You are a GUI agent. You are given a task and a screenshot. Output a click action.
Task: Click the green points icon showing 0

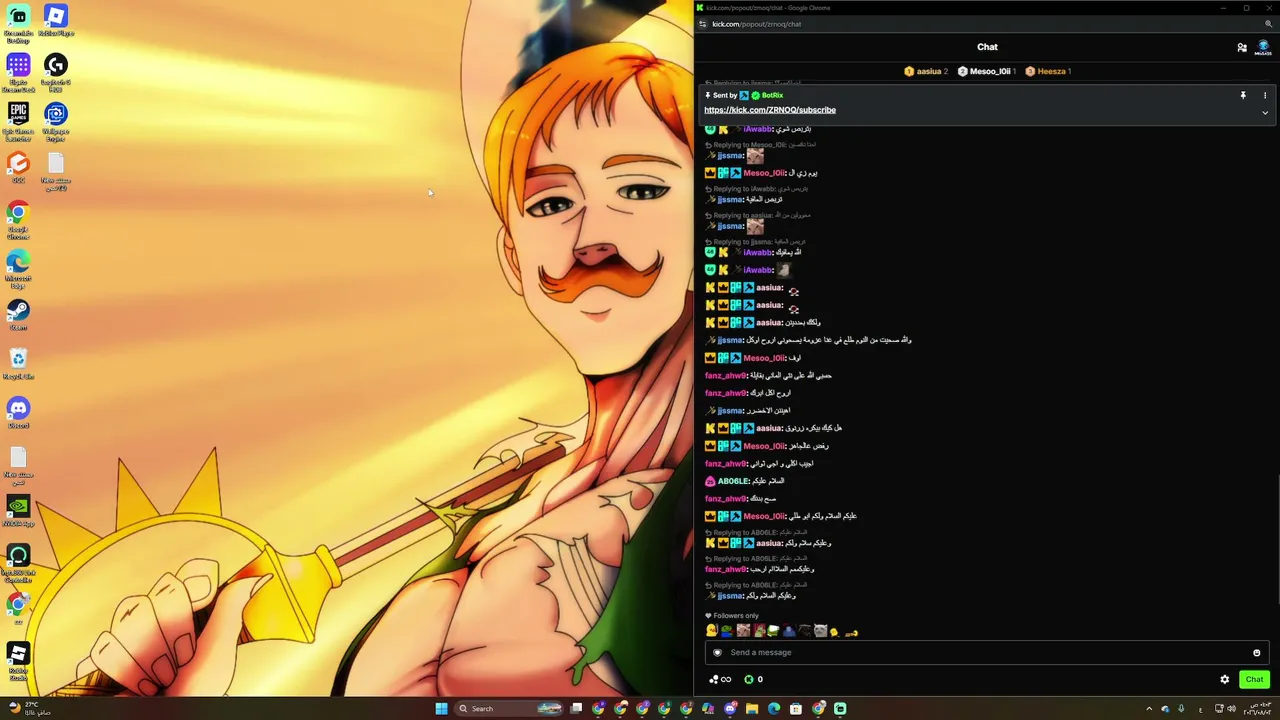point(749,679)
